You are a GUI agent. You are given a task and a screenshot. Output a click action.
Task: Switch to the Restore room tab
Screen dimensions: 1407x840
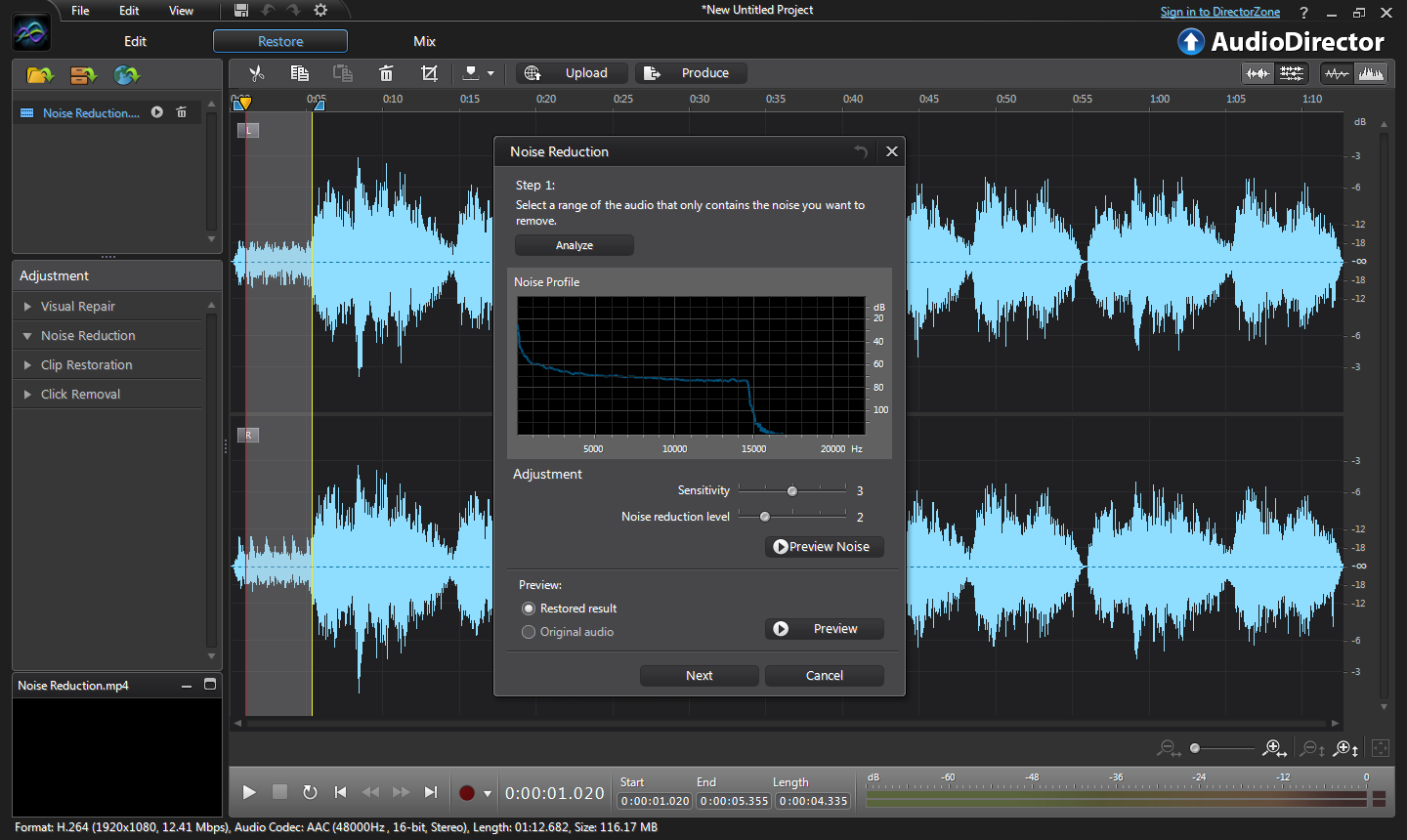tap(280, 41)
